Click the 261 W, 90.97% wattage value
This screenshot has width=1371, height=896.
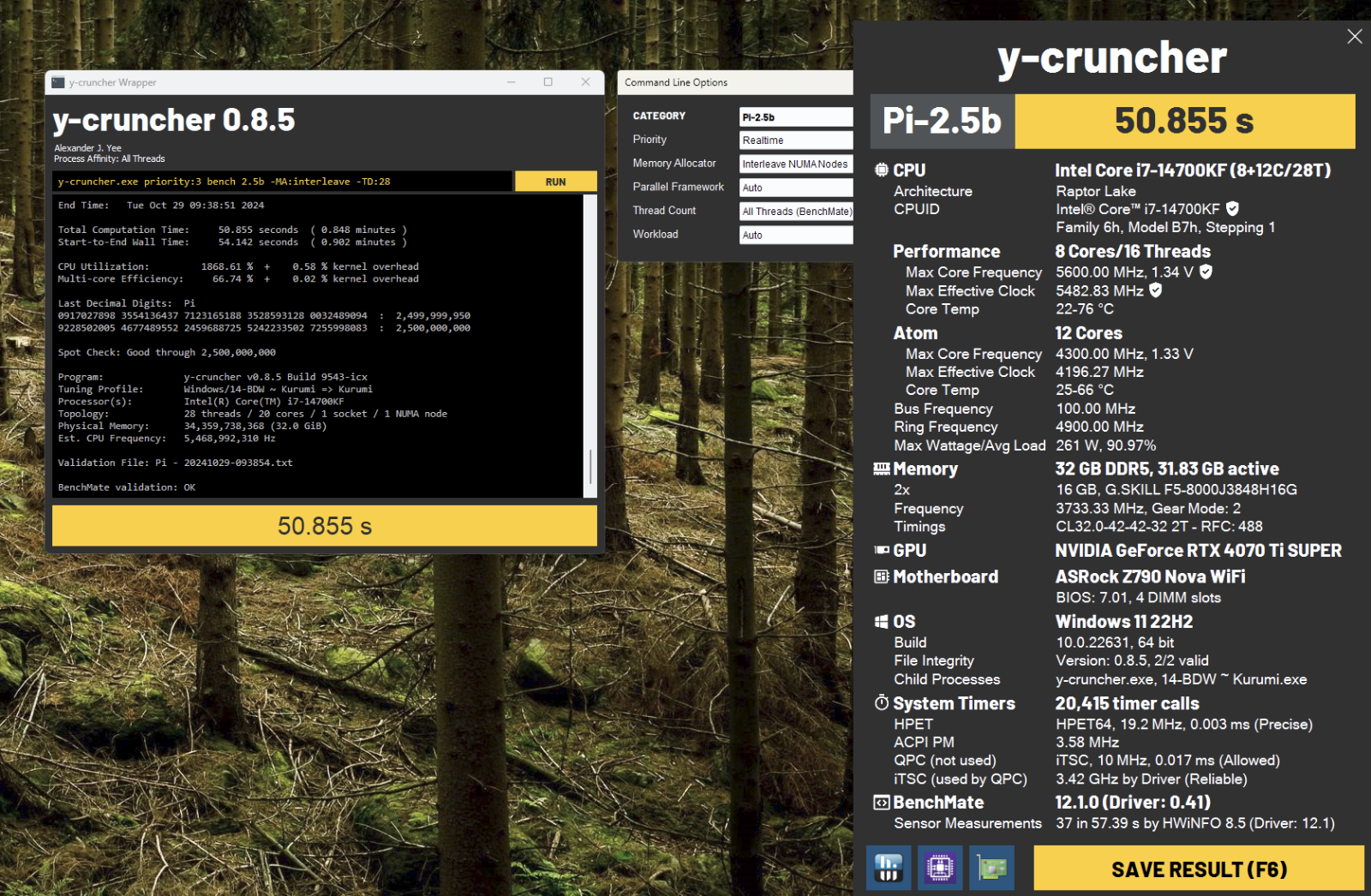(x=1105, y=445)
